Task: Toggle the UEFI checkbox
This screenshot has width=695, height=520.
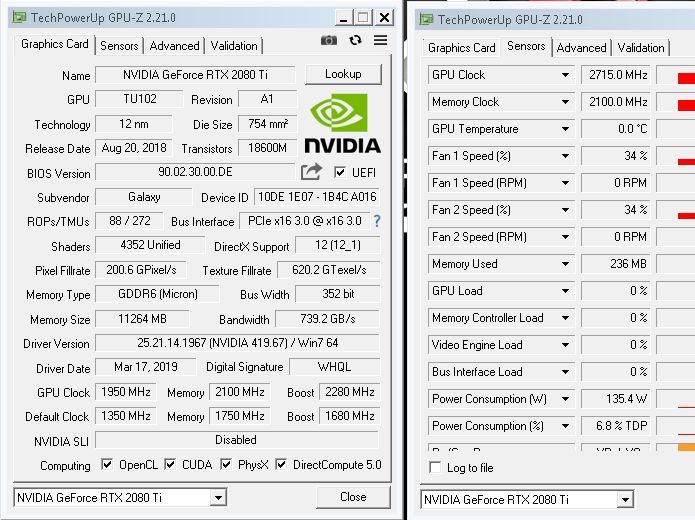Action: (x=340, y=172)
